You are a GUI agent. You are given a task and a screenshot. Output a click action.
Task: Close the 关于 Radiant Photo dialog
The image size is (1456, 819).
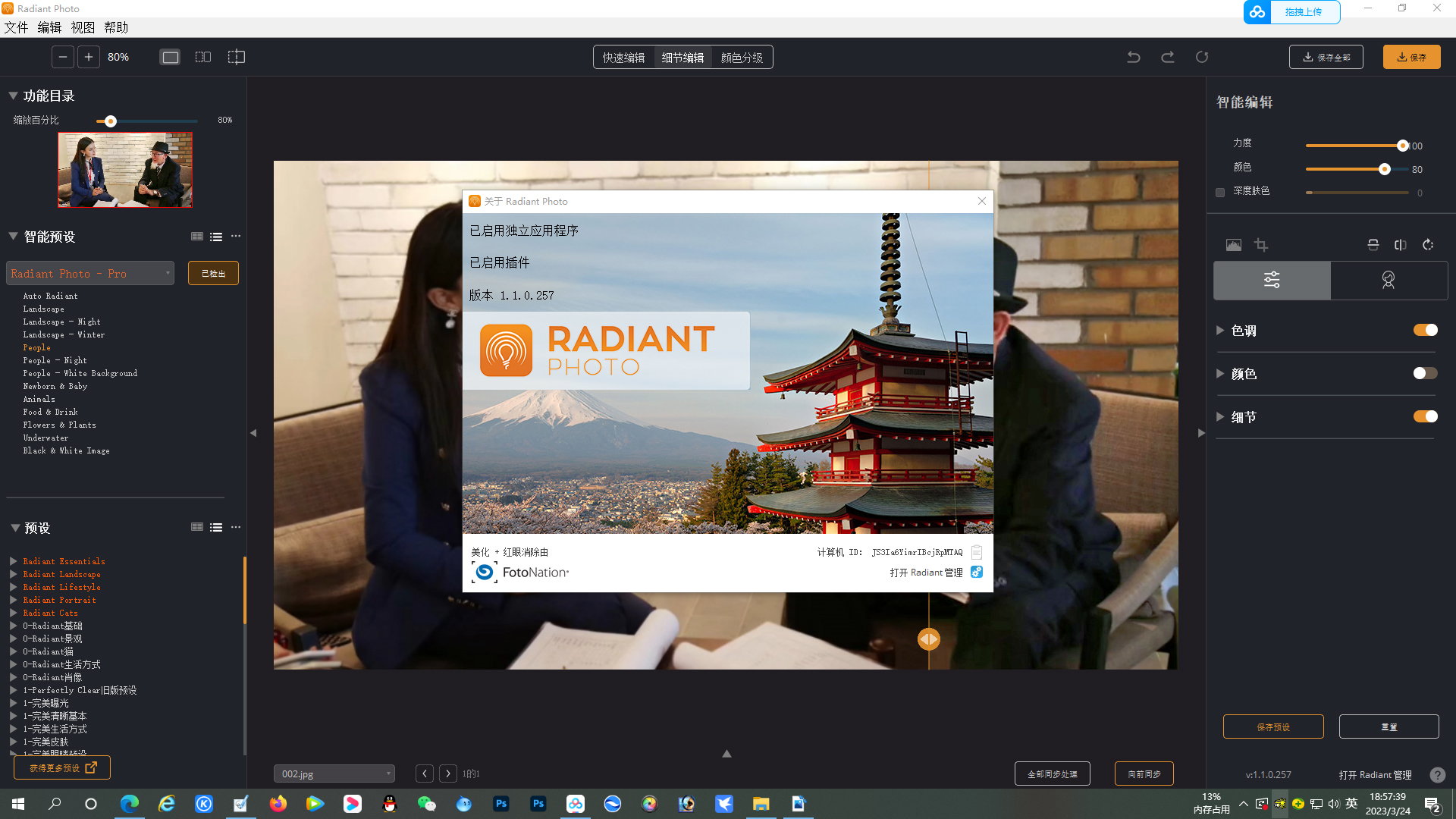(x=982, y=201)
